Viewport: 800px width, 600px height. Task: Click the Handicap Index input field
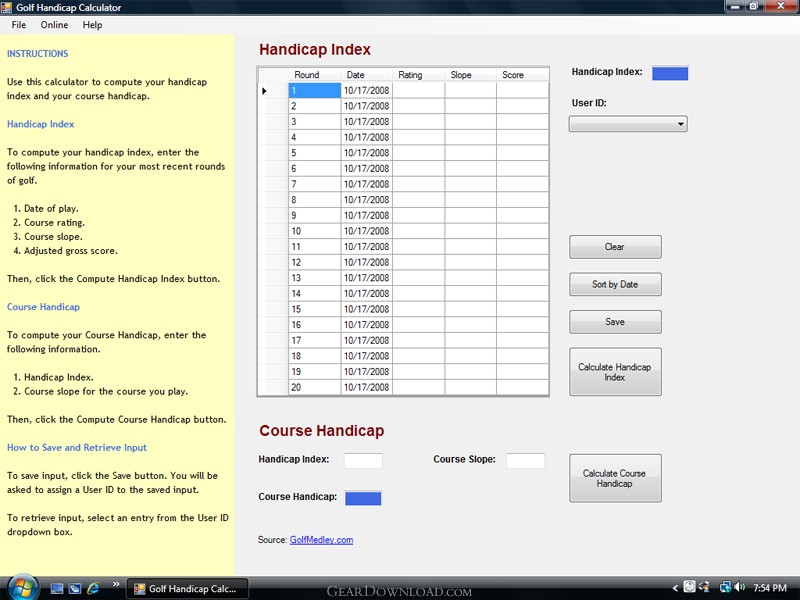pos(363,460)
